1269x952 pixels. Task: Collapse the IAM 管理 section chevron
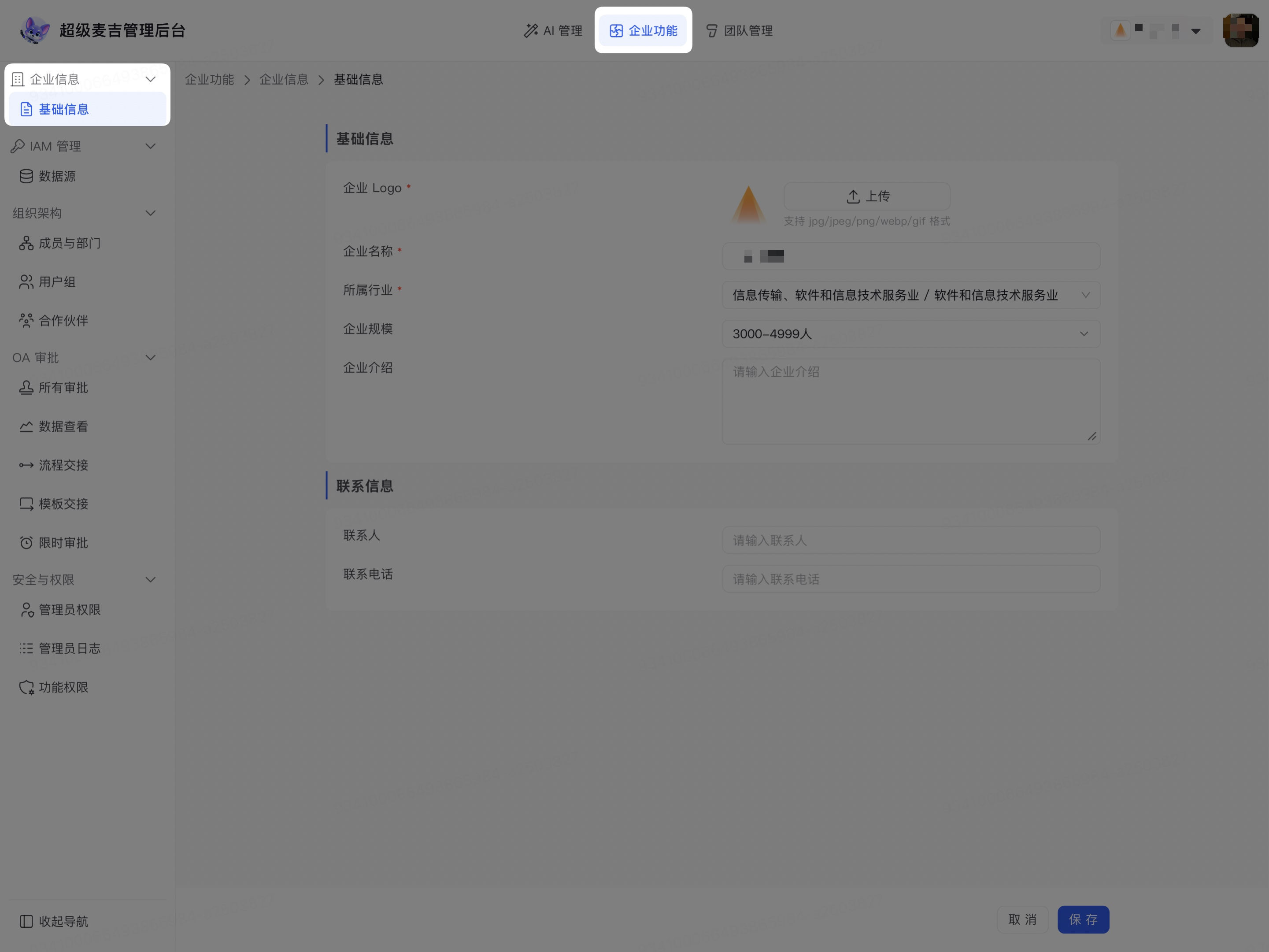(151, 146)
